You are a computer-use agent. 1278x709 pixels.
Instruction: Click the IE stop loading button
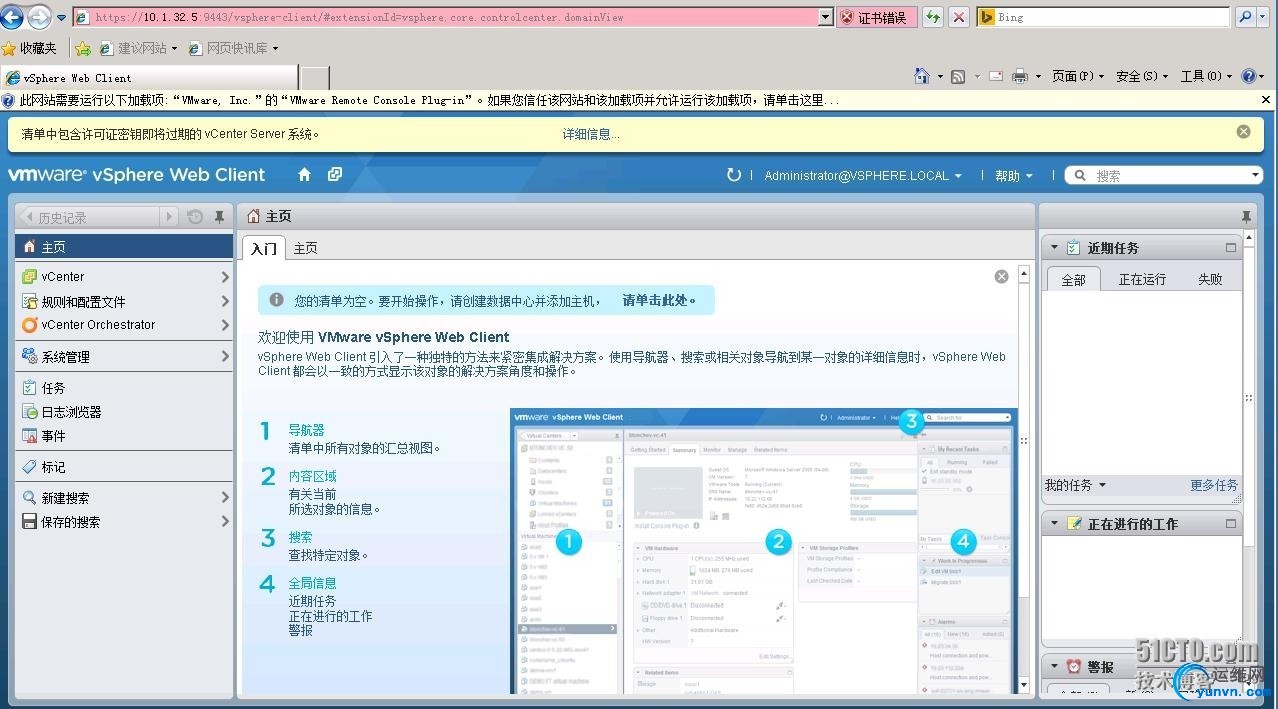(958, 17)
